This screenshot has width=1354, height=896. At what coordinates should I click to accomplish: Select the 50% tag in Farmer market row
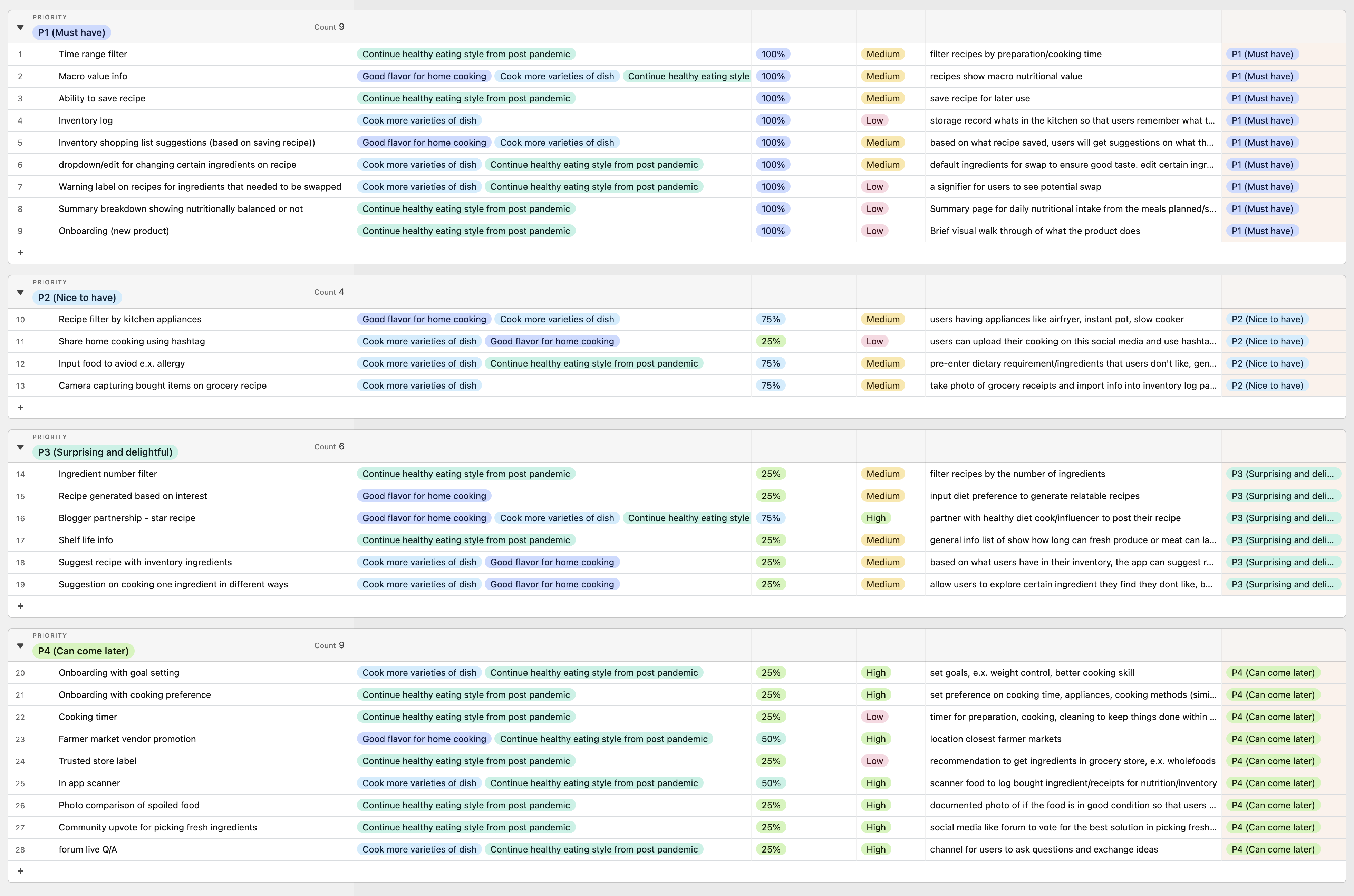(x=771, y=739)
